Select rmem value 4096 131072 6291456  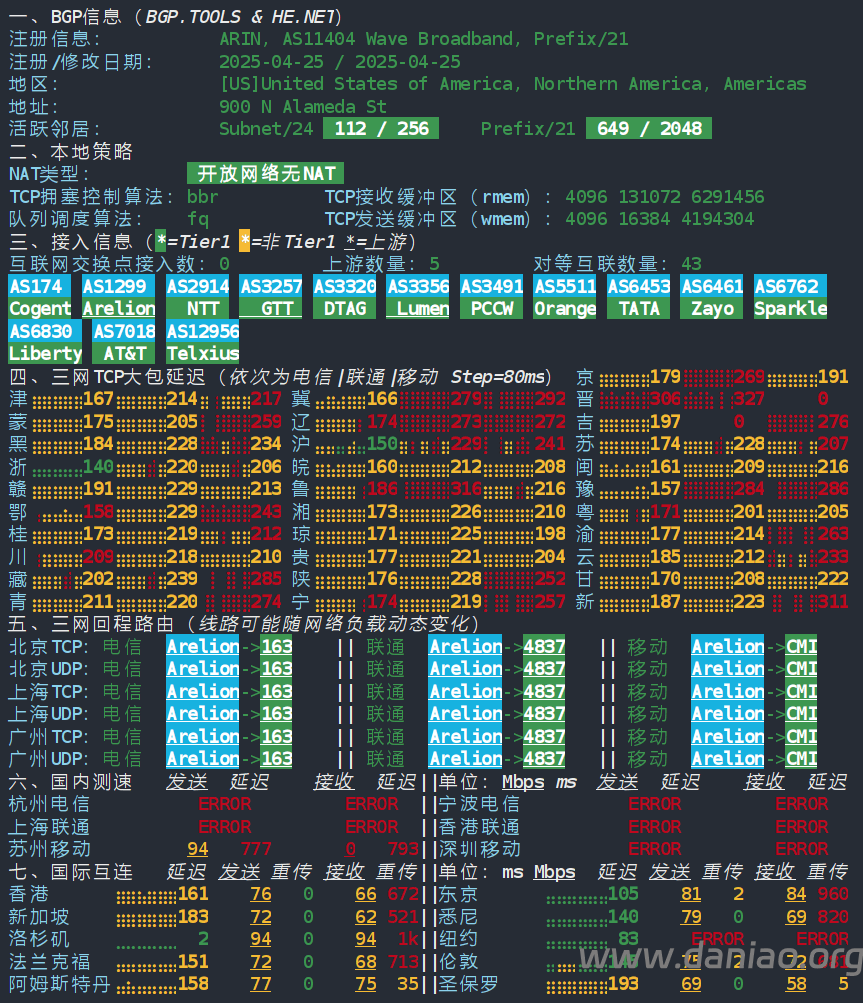point(665,196)
